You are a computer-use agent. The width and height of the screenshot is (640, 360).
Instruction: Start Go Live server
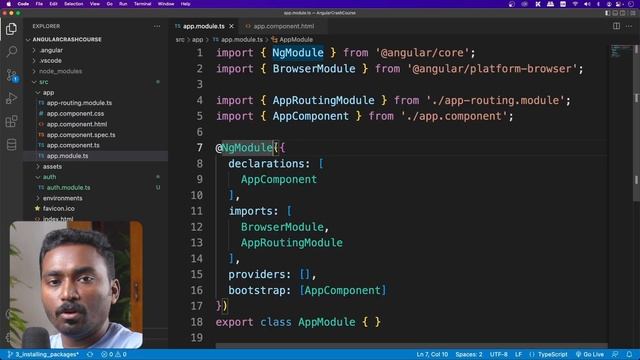pos(589,354)
